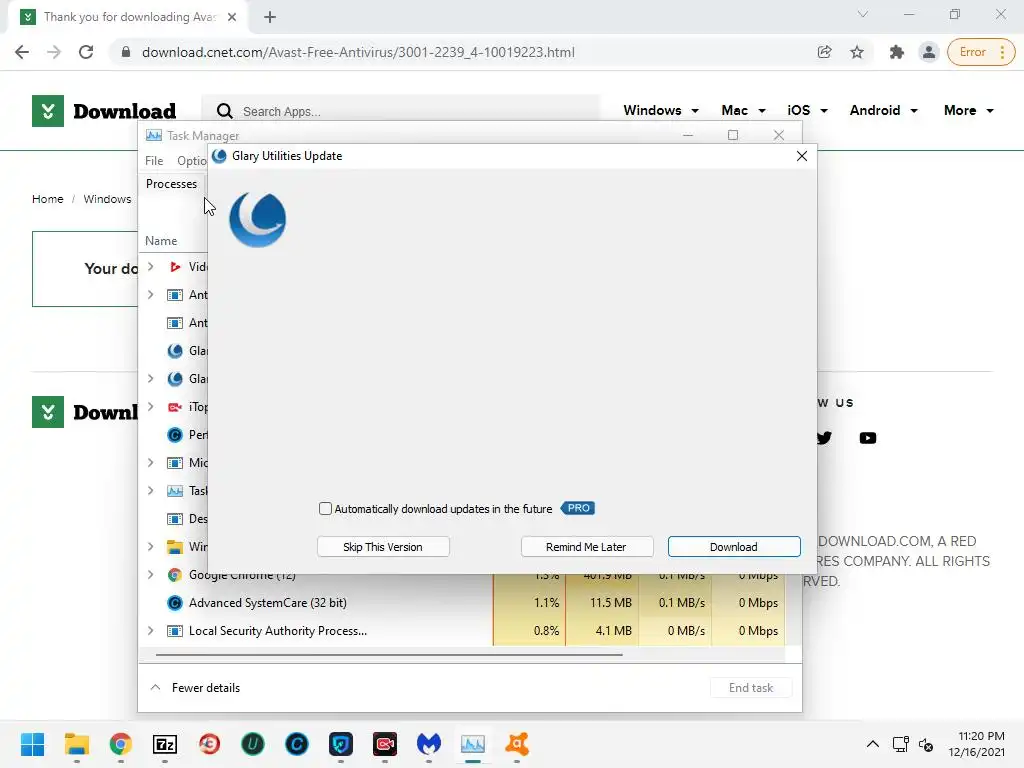1024x768 pixels.
Task: Open the Windows Start button
Action: pos(32,744)
